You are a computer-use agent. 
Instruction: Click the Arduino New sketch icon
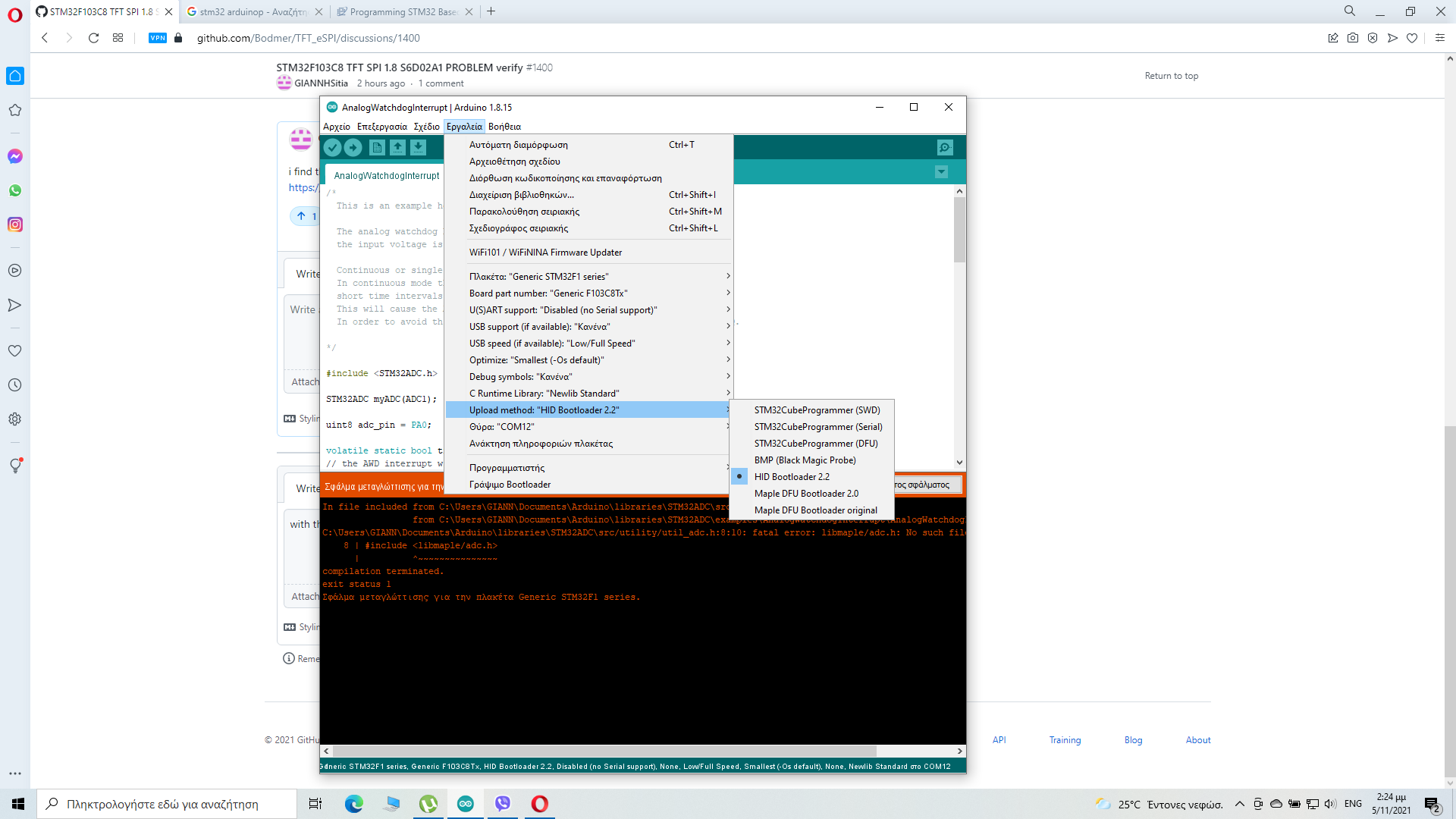click(377, 148)
